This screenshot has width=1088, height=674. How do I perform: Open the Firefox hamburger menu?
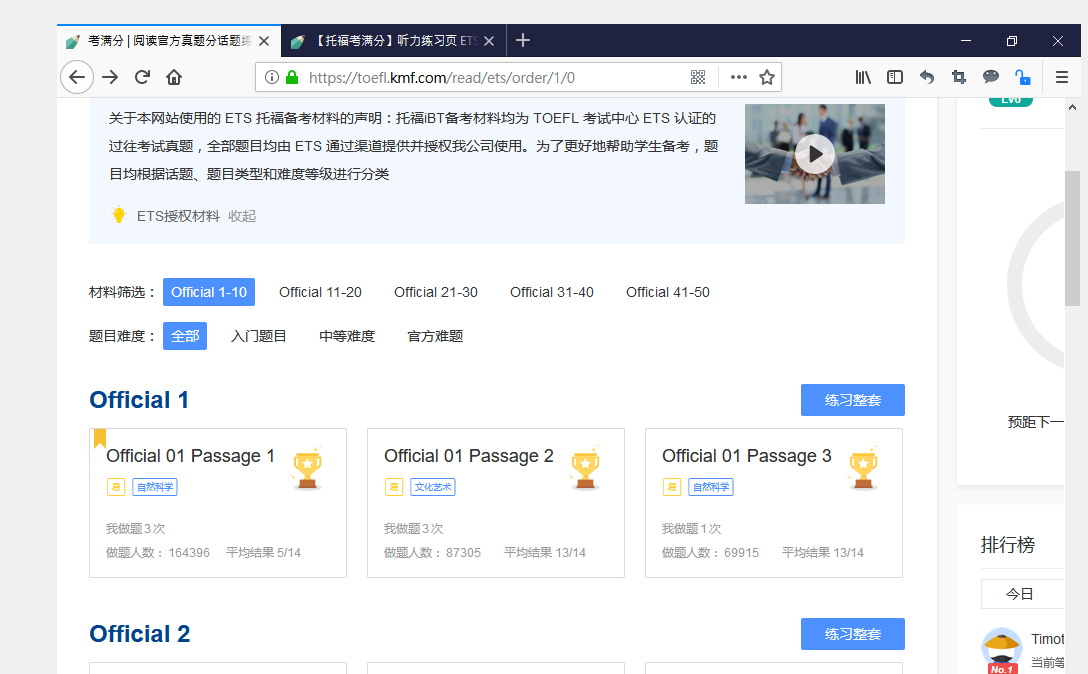click(1062, 77)
